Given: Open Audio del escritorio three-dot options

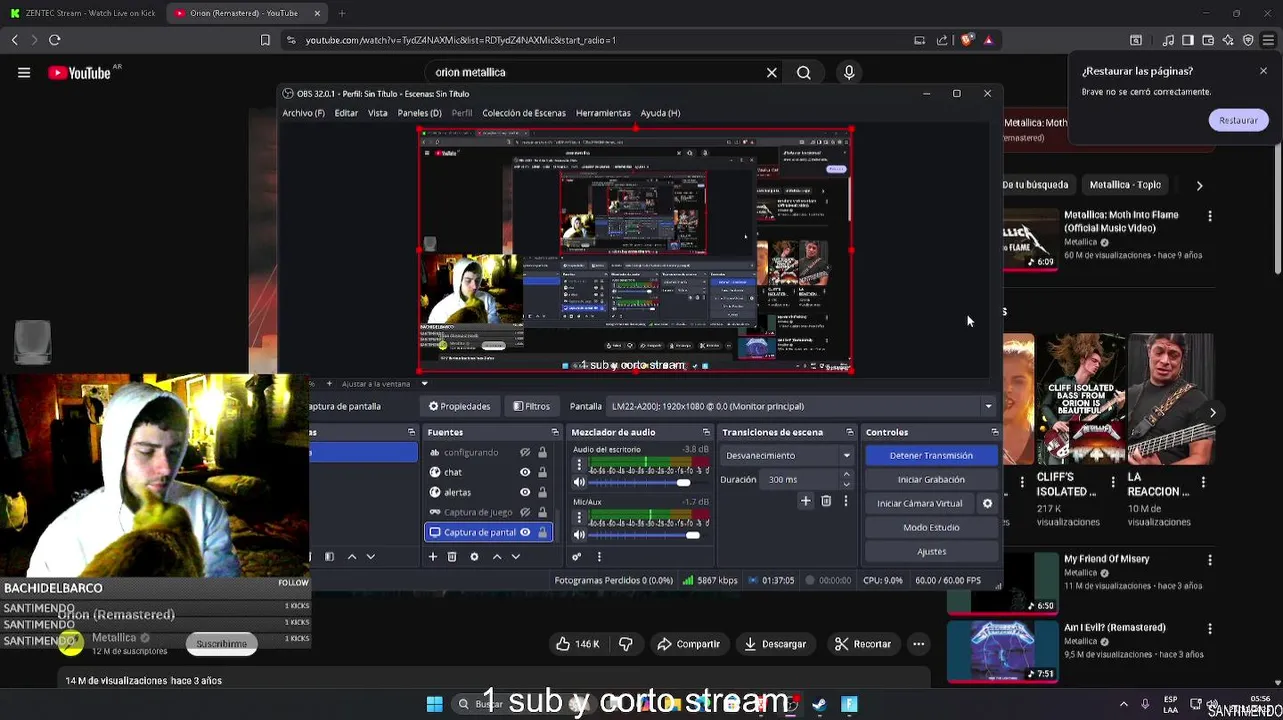Looking at the screenshot, I should click(x=579, y=465).
